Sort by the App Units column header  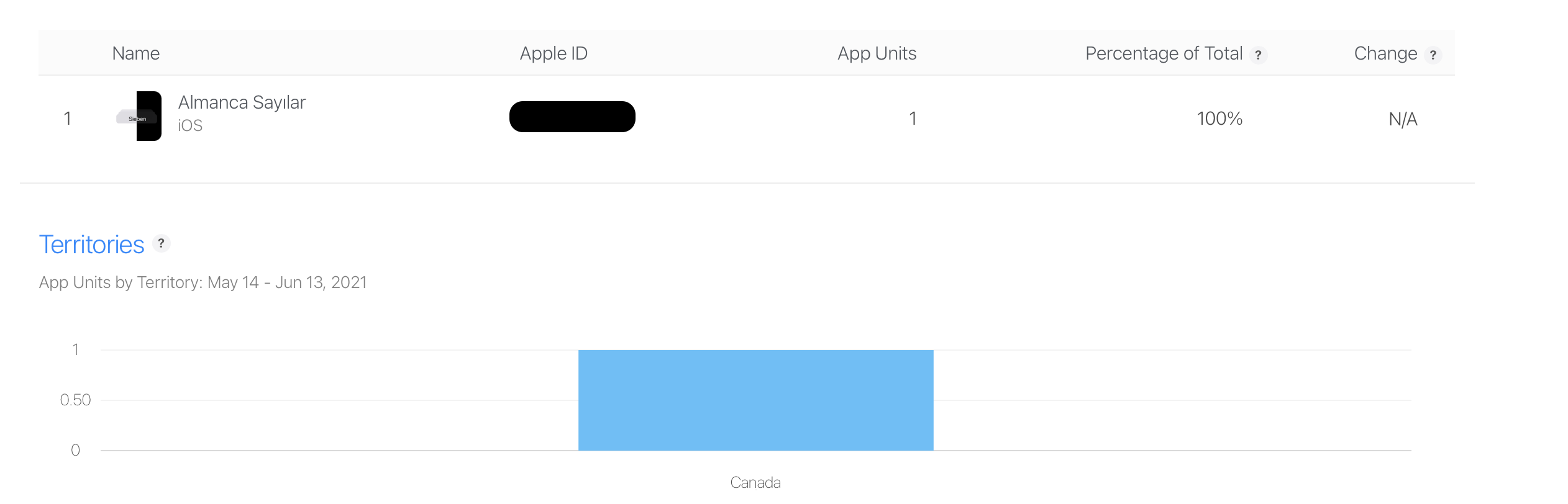coord(877,53)
